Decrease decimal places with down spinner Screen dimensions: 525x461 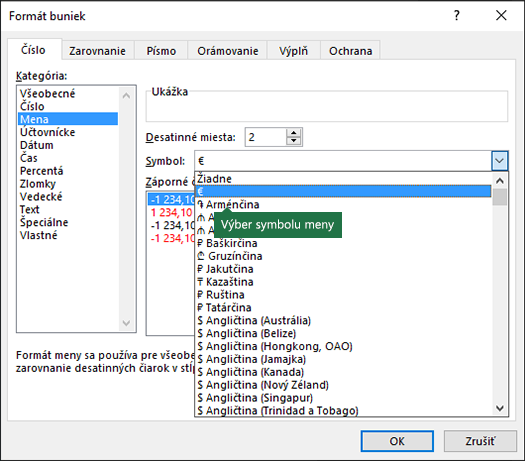[x=294, y=141]
